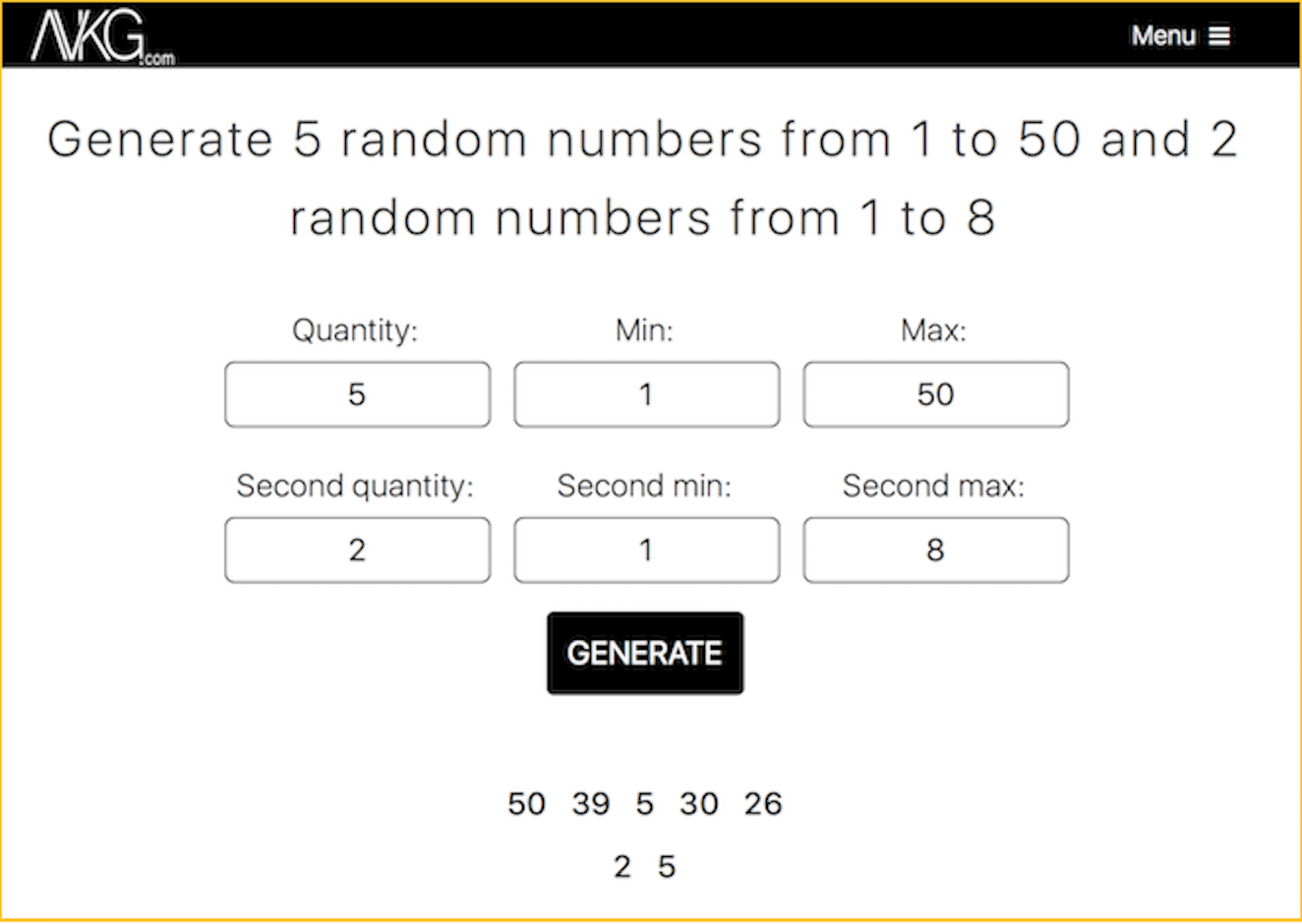Click the AVKG.com logo
This screenshot has height=924, width=1302.
click(102, 38)
